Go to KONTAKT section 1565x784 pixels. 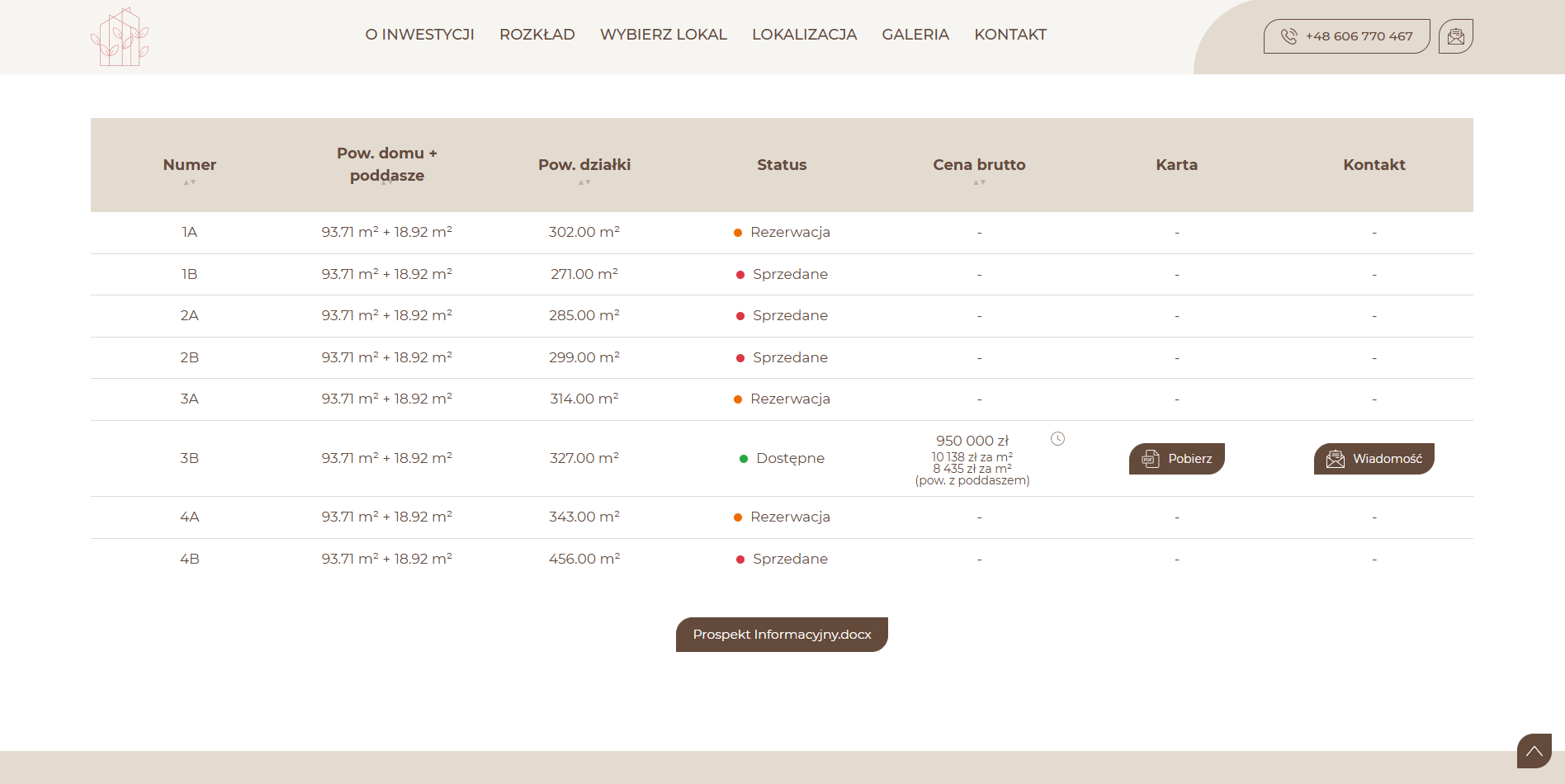point(1010,35)
